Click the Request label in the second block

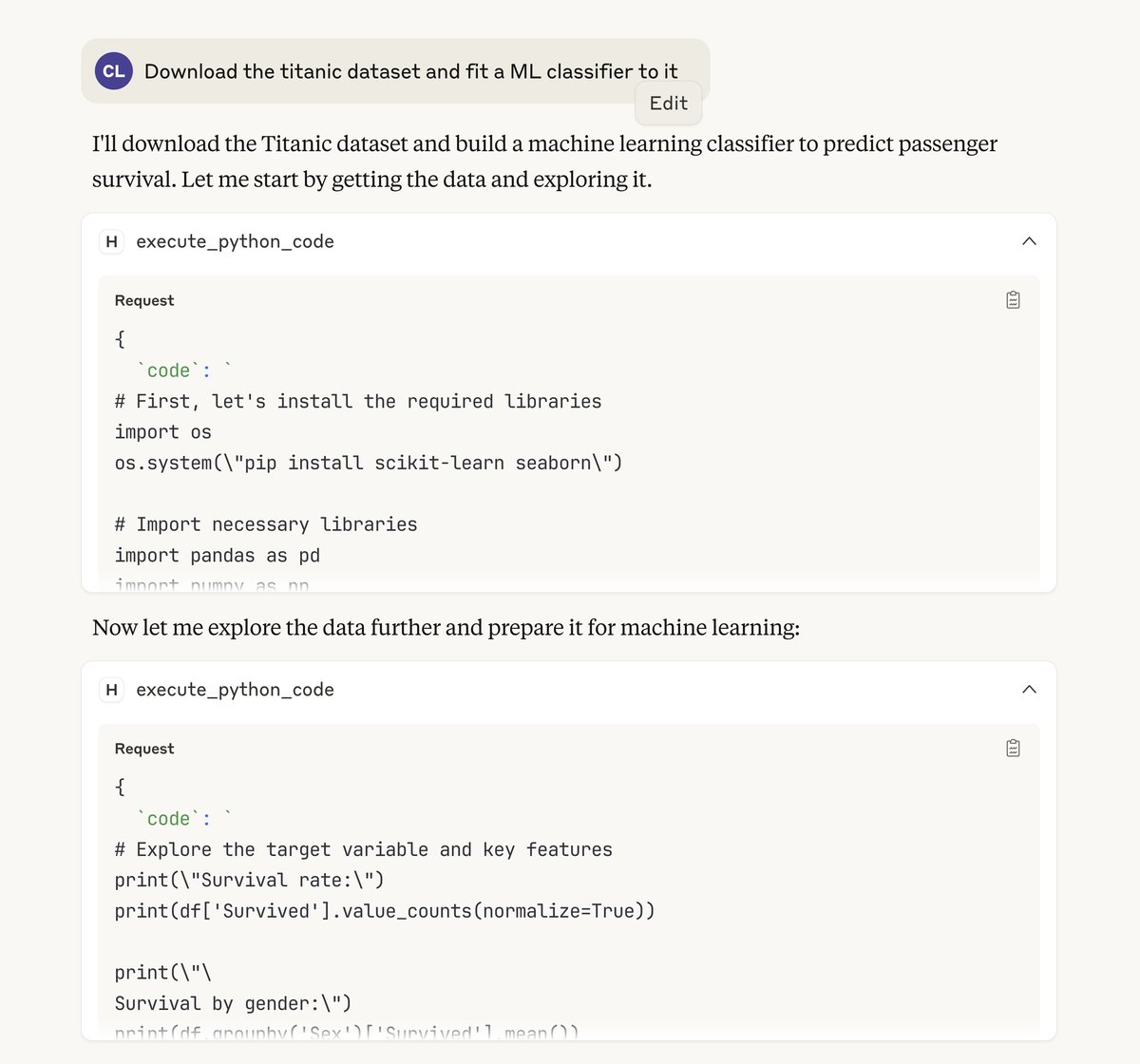pos(144,749)
